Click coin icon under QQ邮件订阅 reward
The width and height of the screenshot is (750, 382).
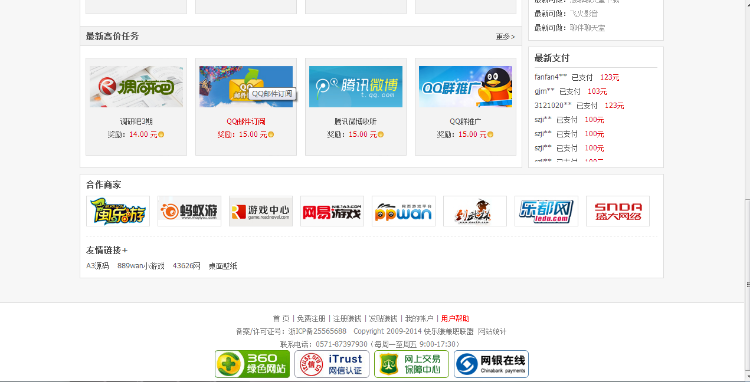[271, 135]
